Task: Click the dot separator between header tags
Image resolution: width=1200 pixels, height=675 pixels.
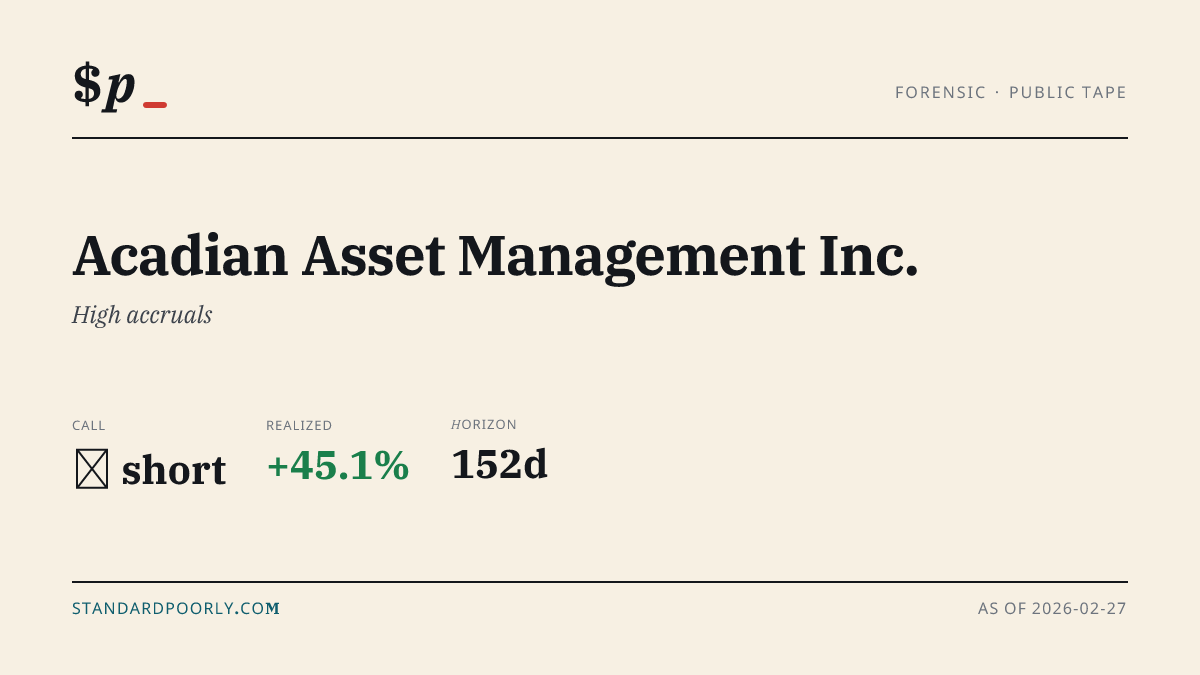Action: coord(997,93)
